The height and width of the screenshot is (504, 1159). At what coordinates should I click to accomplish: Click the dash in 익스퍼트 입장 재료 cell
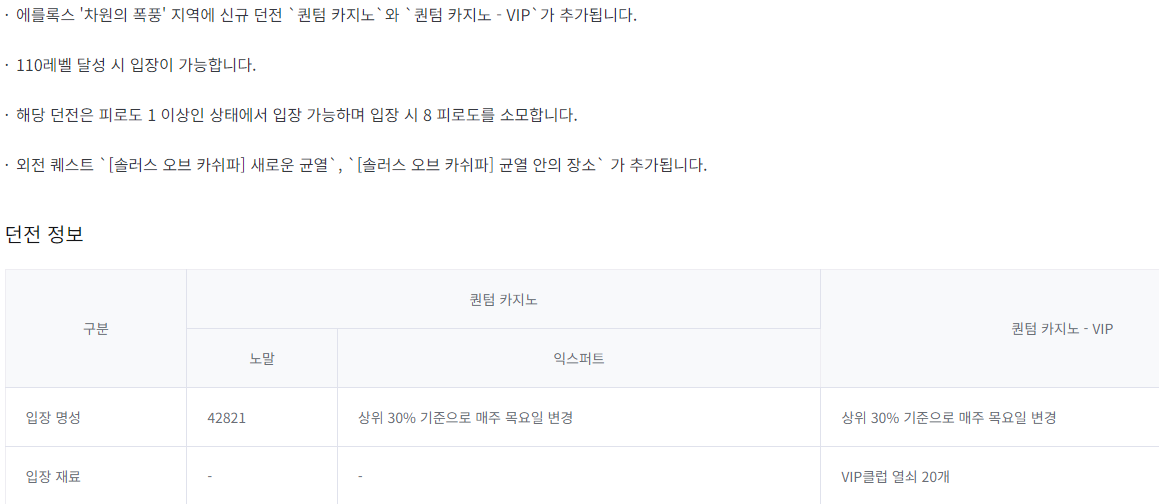(360, 476)
